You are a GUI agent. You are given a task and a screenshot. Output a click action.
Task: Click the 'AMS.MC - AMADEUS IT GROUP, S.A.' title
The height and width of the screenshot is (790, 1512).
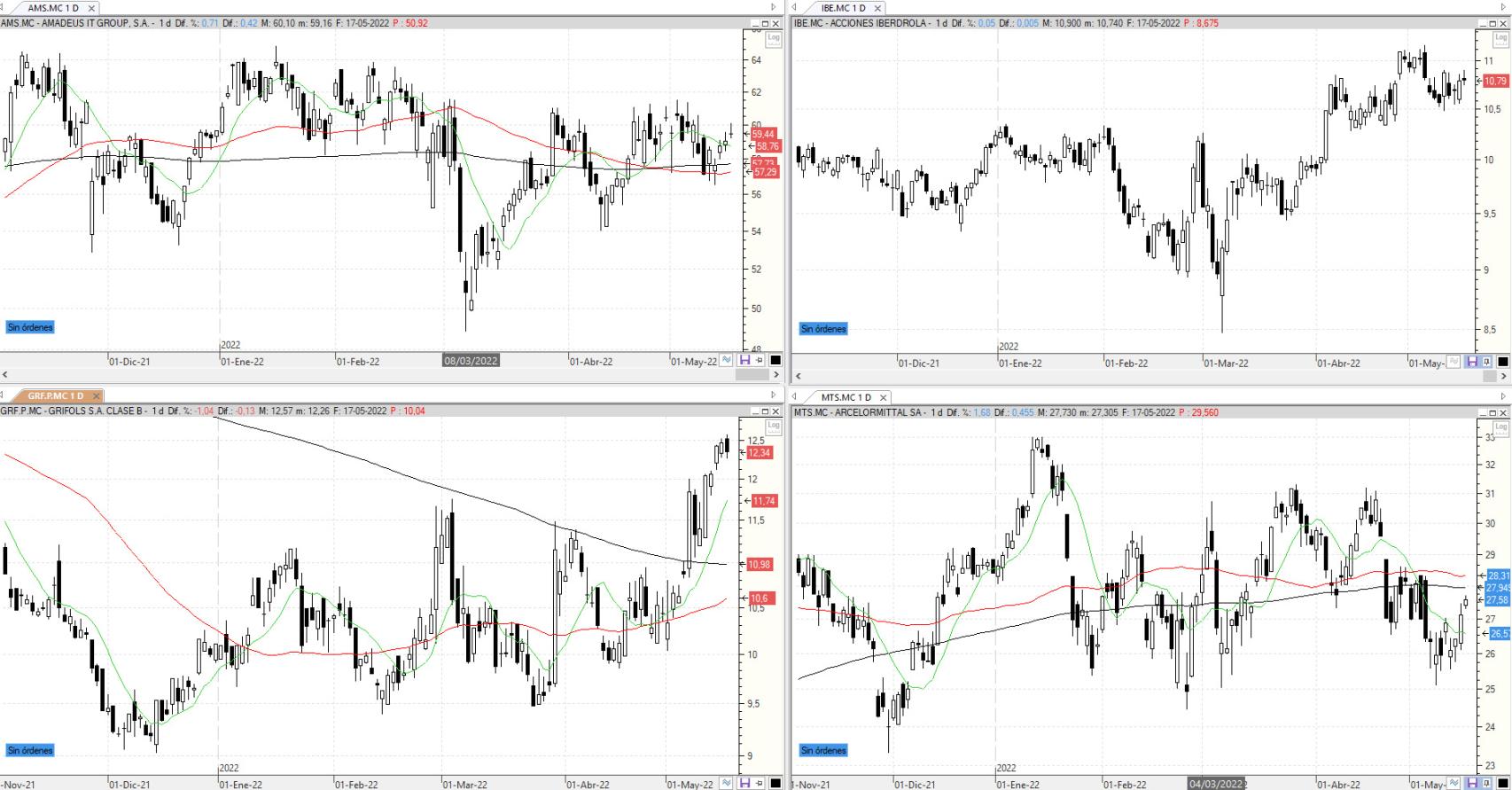(x=76, y=23)
